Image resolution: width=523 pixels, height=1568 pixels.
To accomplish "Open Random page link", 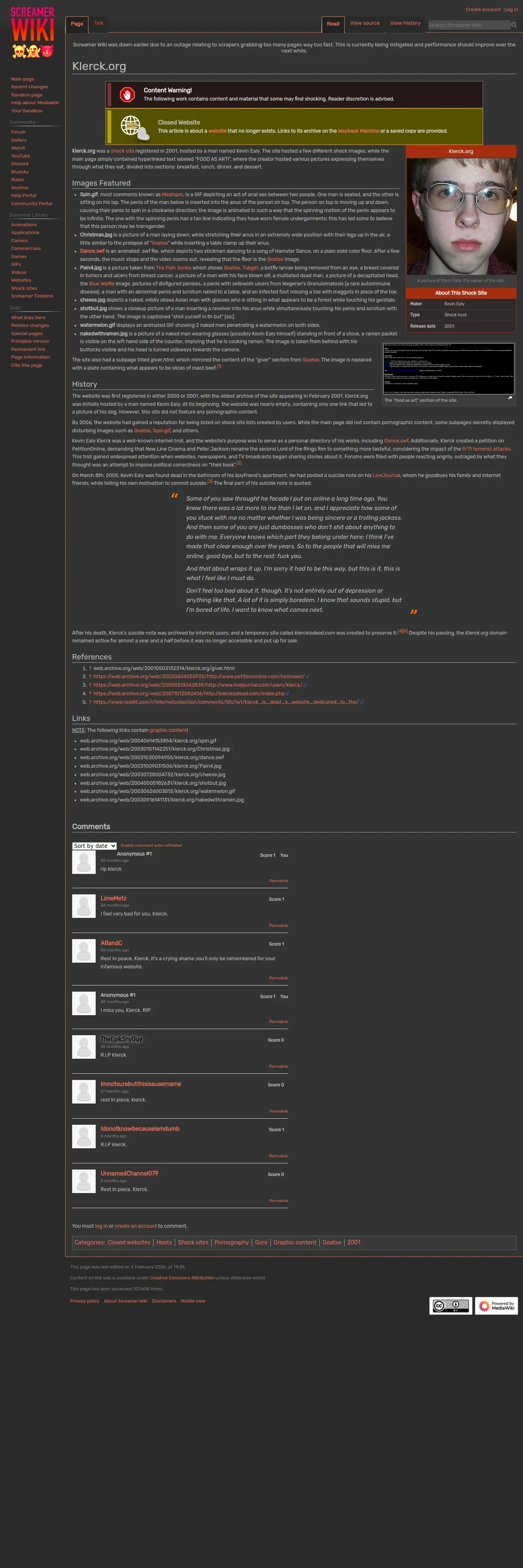I will (27, 95).
